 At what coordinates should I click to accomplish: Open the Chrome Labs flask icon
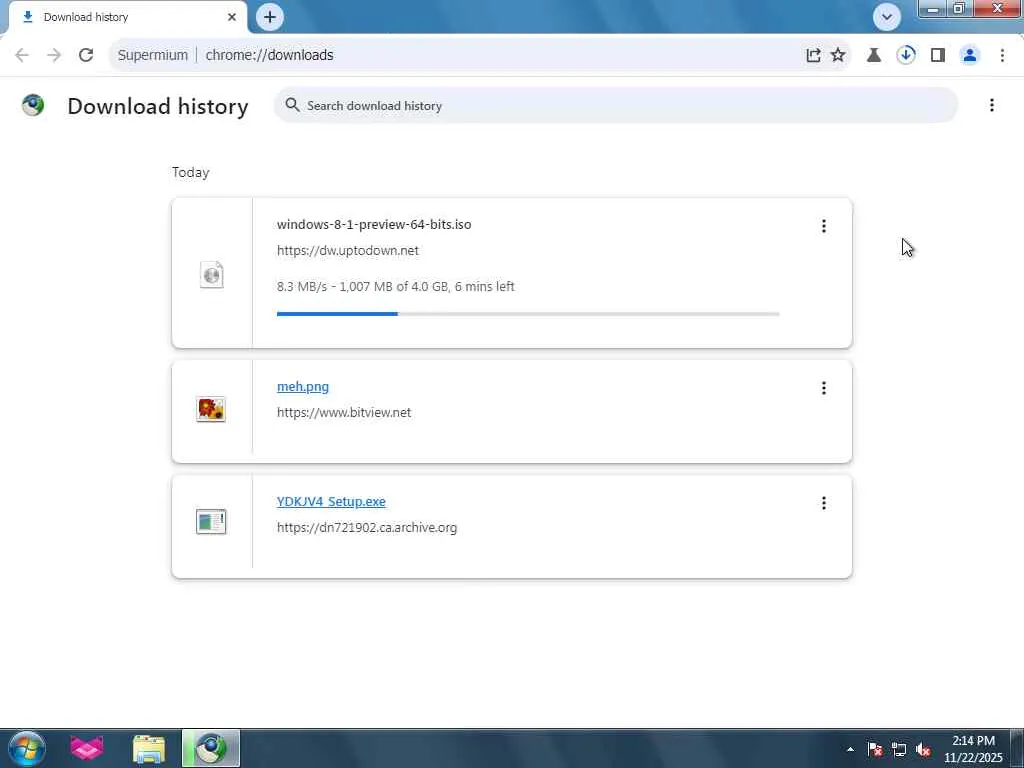(x=873, y=55)
